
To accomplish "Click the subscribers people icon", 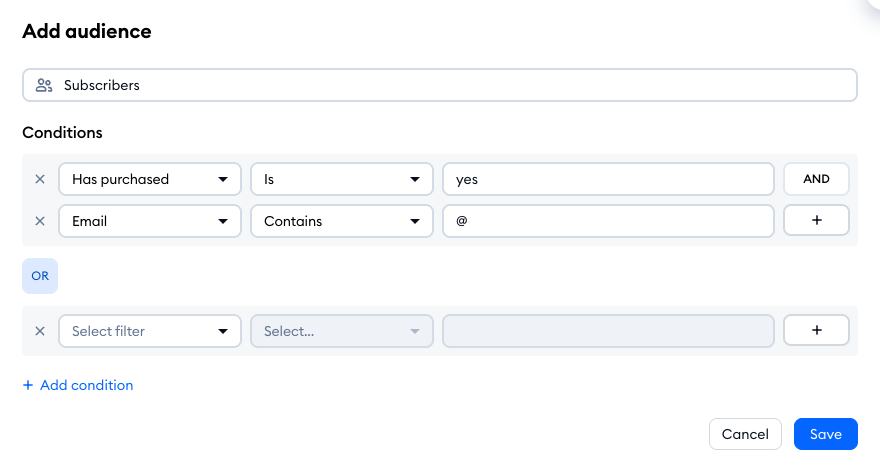I will tap(44, 85).
